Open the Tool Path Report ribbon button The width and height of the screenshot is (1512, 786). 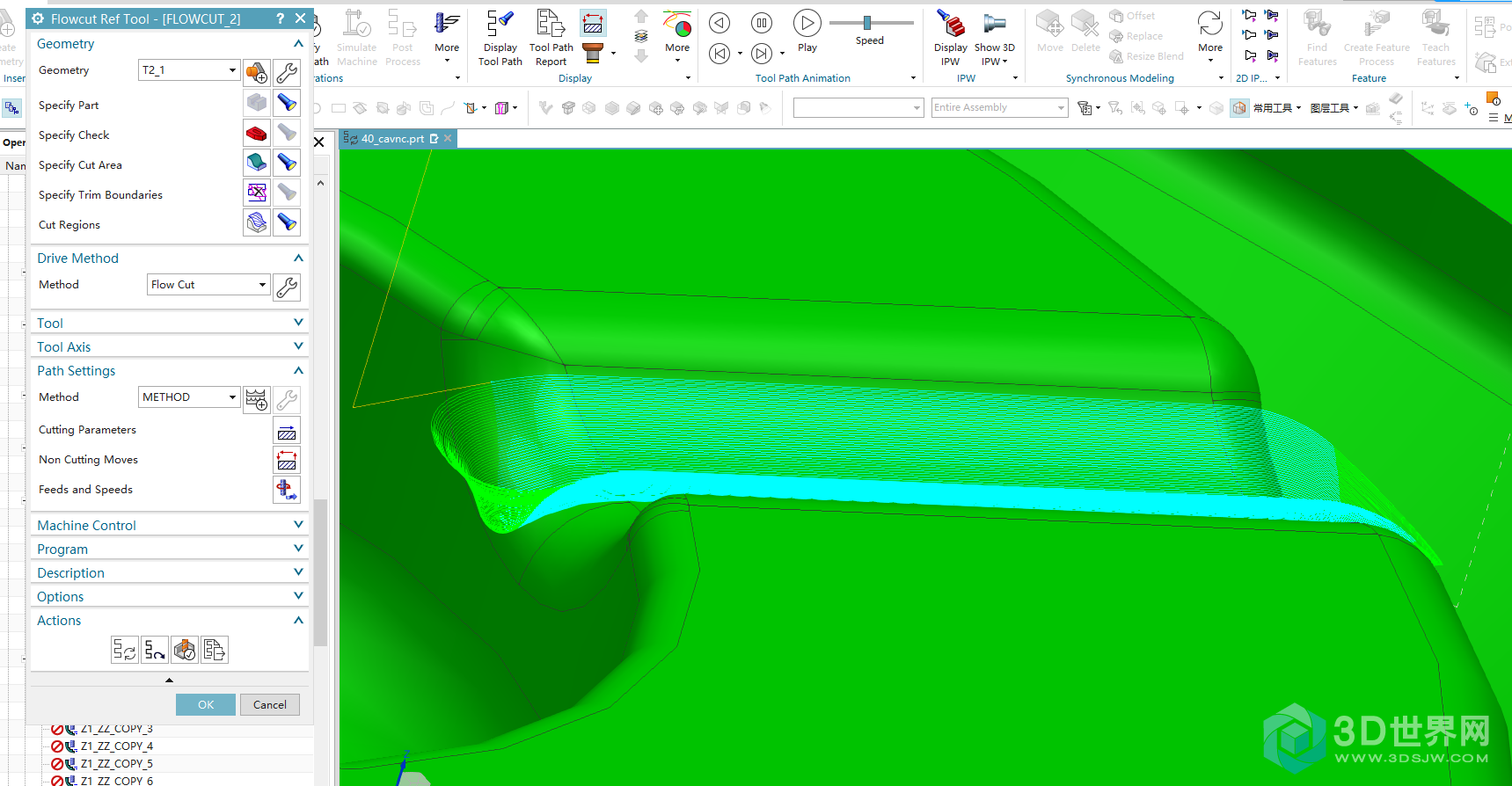pos(551,38)
